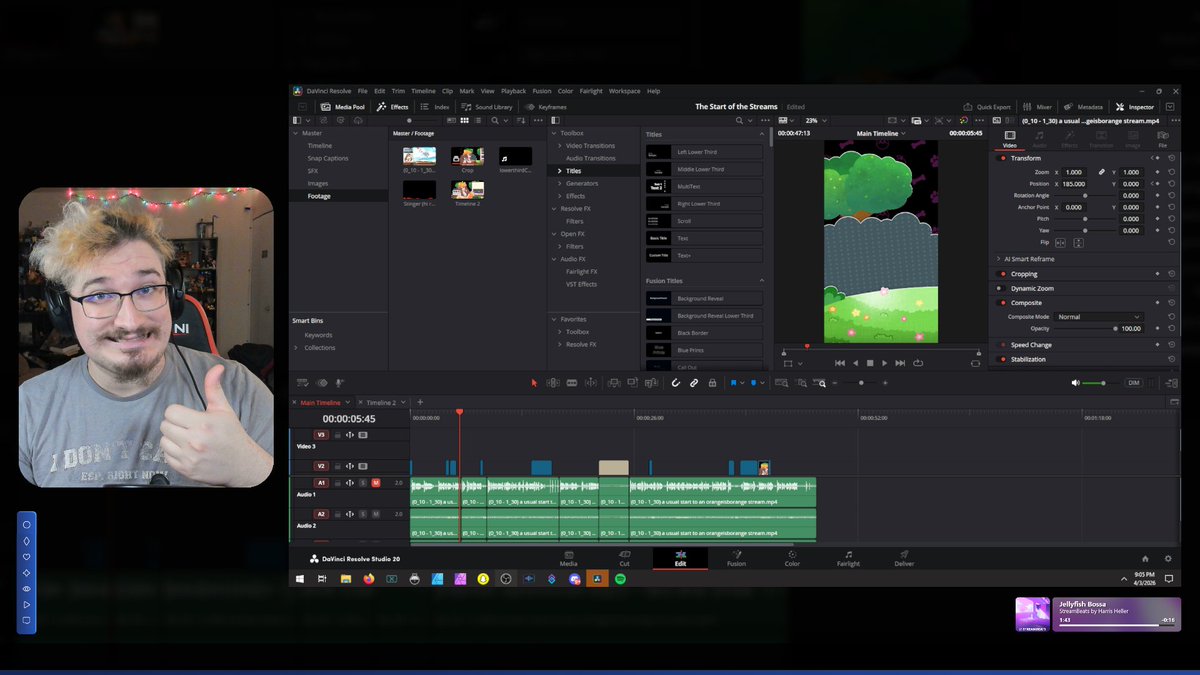This screenshot has width=1200, height=675.
Task: Open the Metadata panel
Action: (1083, 107)
